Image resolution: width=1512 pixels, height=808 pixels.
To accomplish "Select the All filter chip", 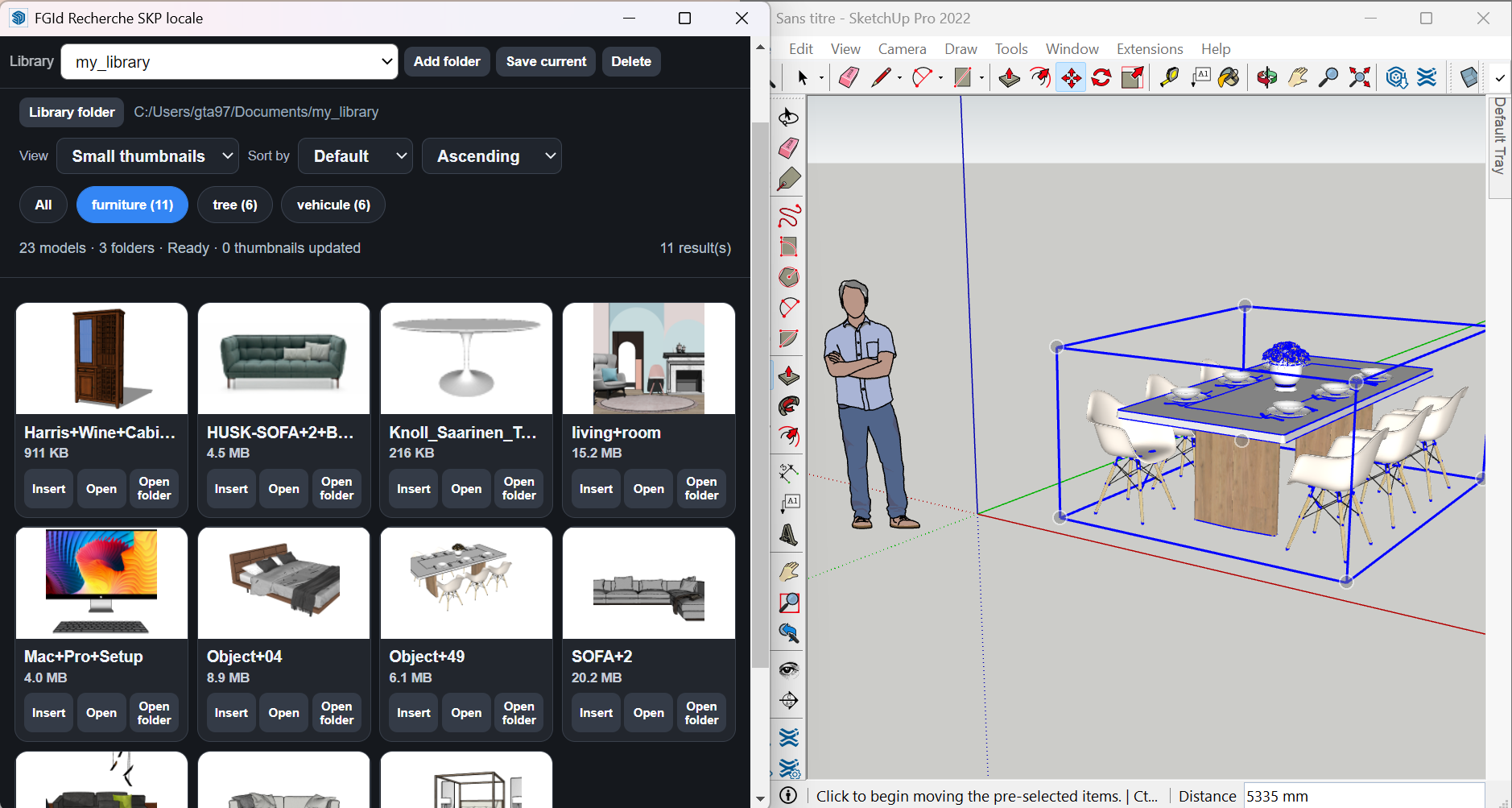I will [43, 205].
